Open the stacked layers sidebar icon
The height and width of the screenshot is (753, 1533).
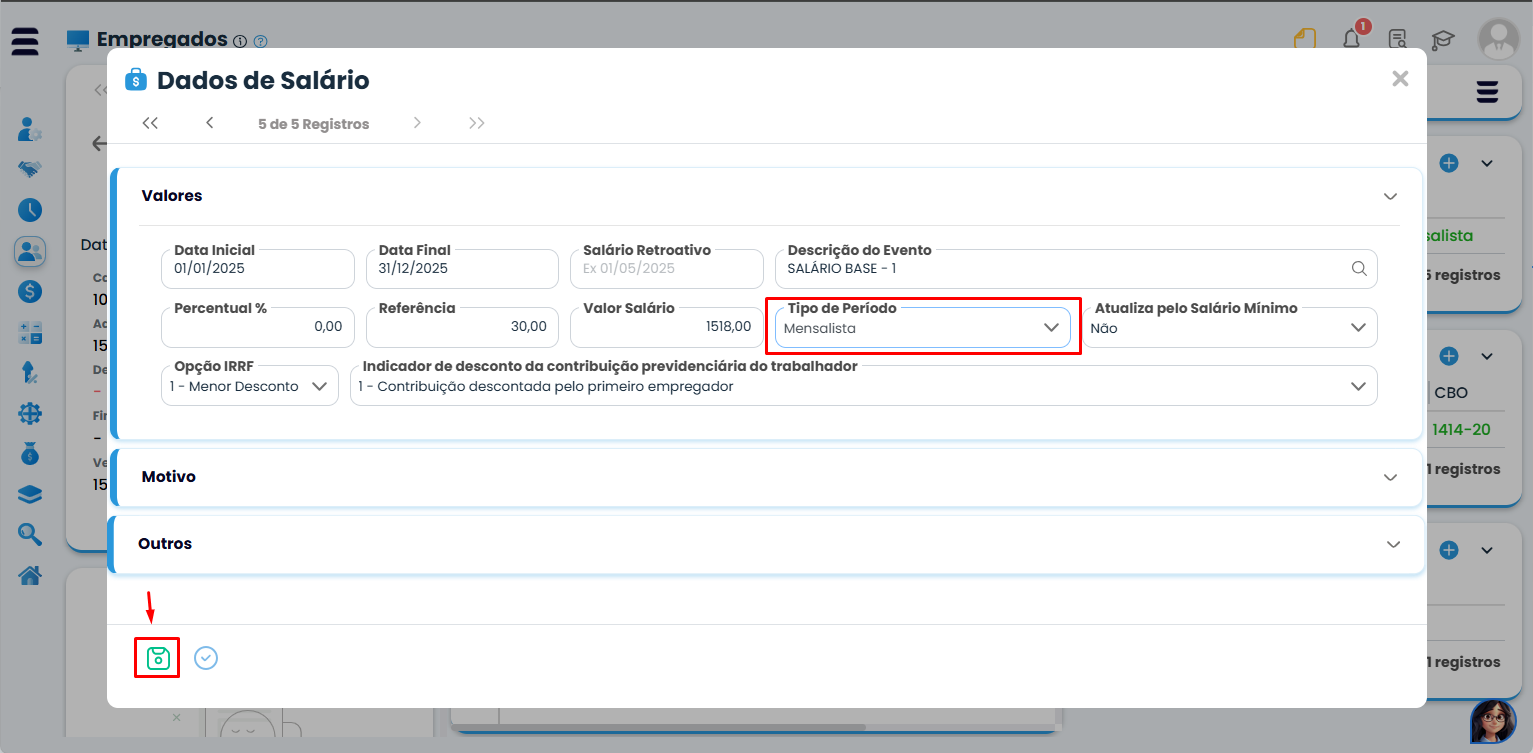[30, 495]
